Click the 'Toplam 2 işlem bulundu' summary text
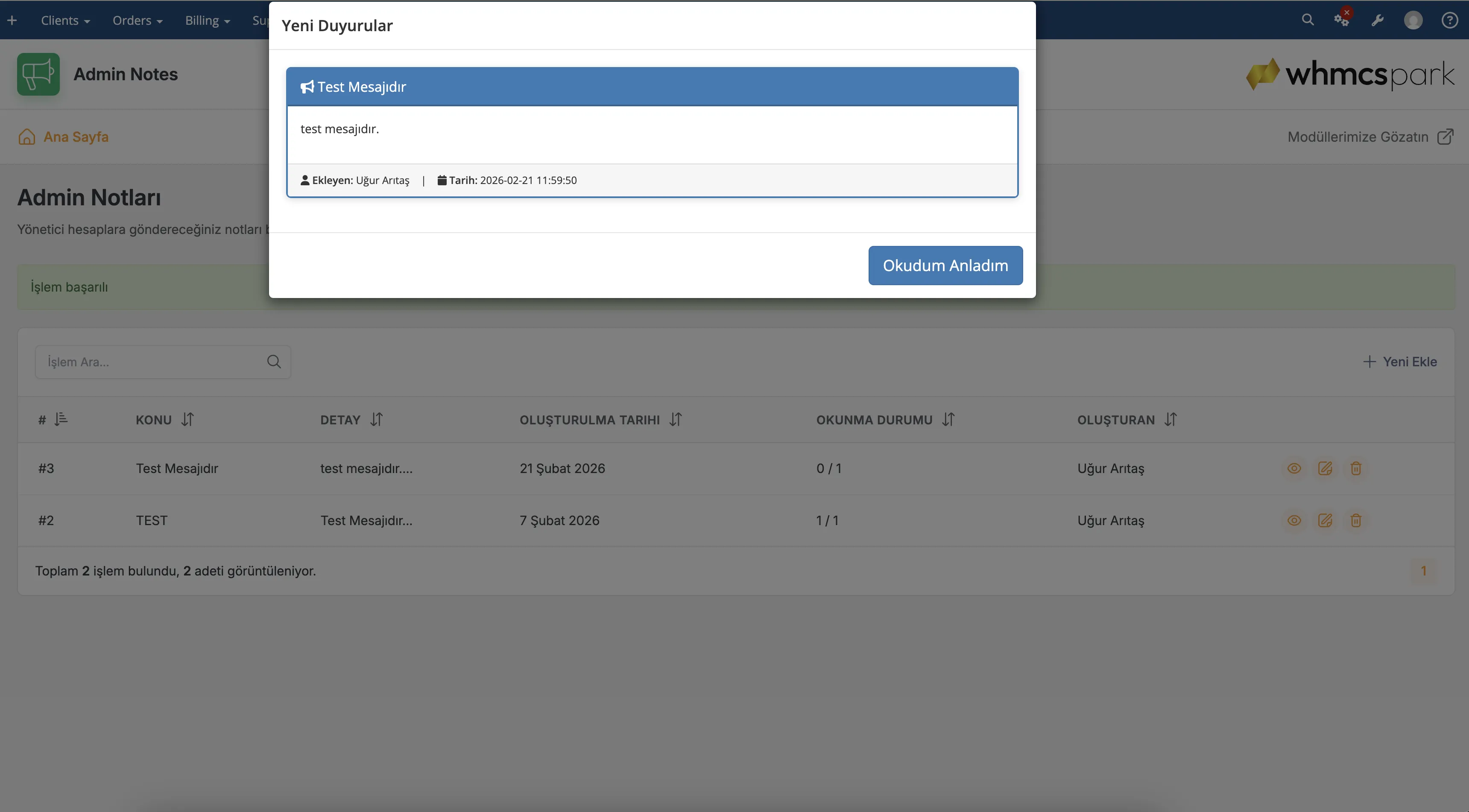 tap(176, 571)
